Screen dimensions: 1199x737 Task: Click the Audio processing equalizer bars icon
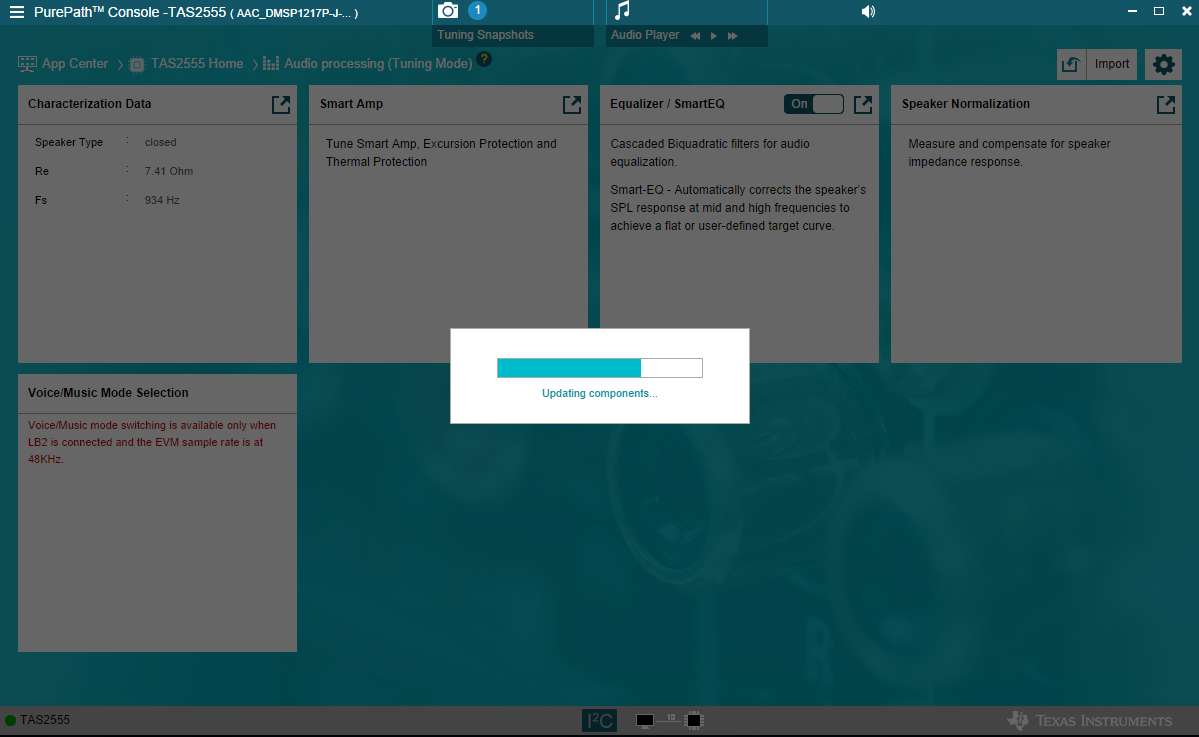[271, 63]
